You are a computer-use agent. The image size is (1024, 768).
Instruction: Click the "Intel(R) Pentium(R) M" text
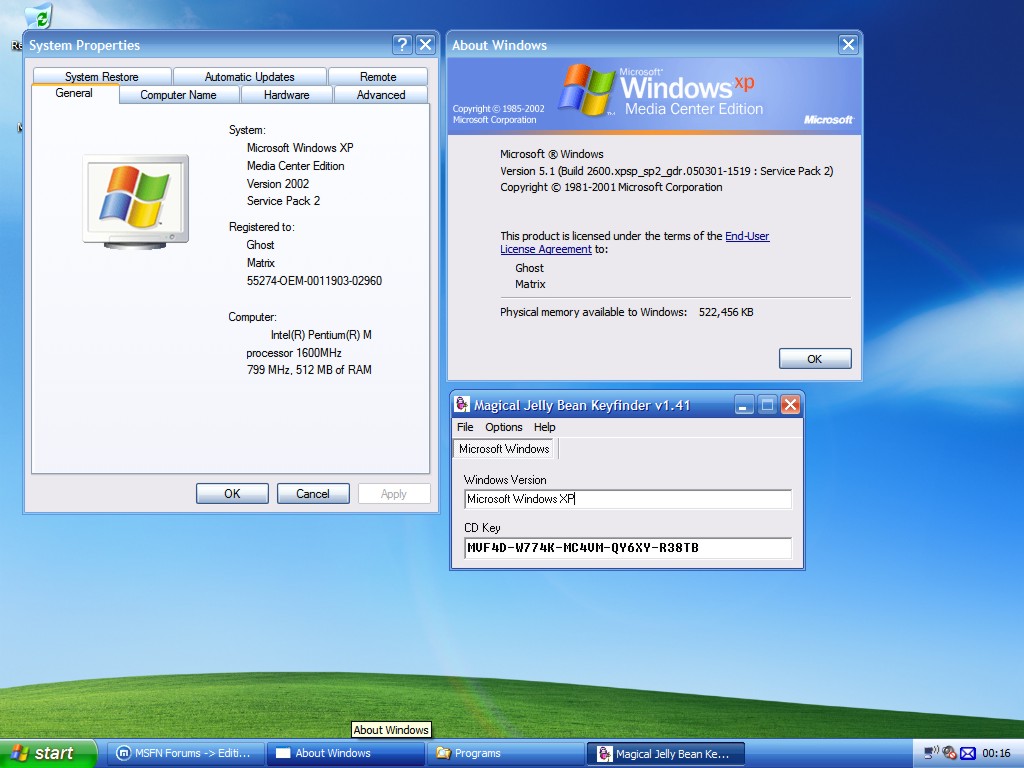click(321, 335)
